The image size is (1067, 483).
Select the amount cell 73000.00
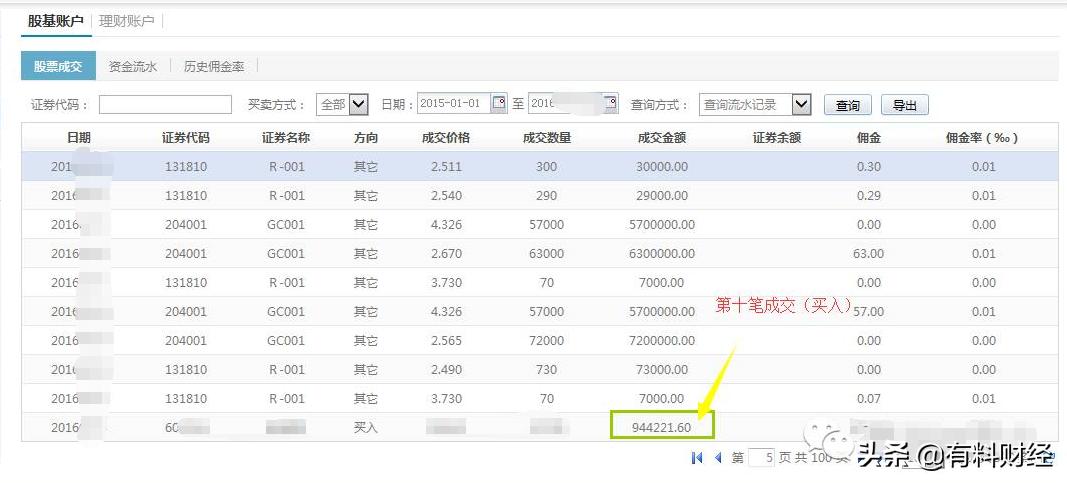[x=661, y=369]
